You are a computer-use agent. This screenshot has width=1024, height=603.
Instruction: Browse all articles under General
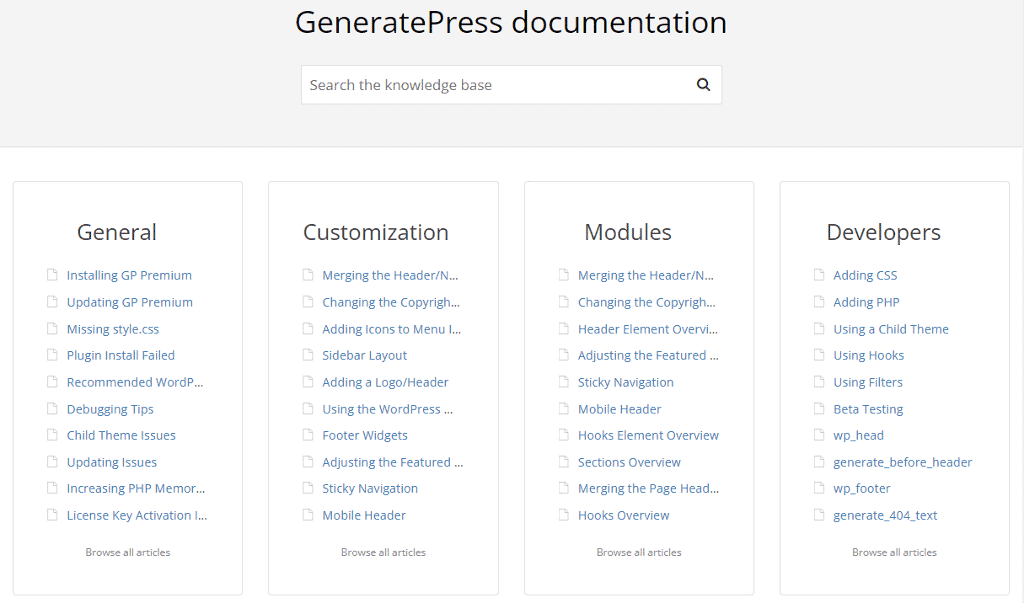coord(128,552)
